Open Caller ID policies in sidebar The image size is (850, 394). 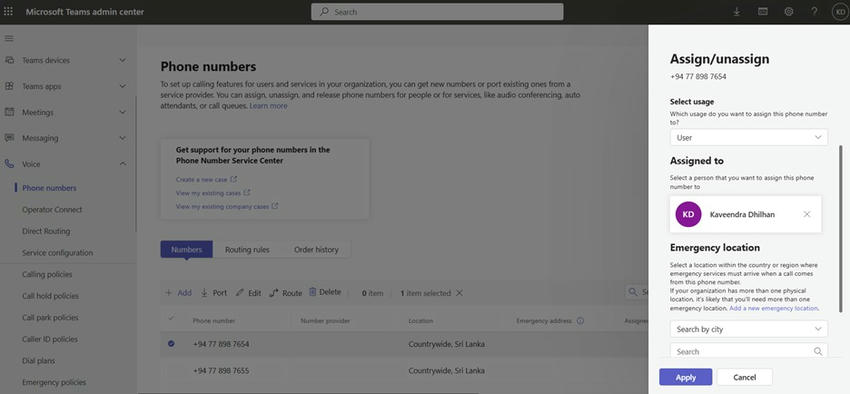(50, 339)
